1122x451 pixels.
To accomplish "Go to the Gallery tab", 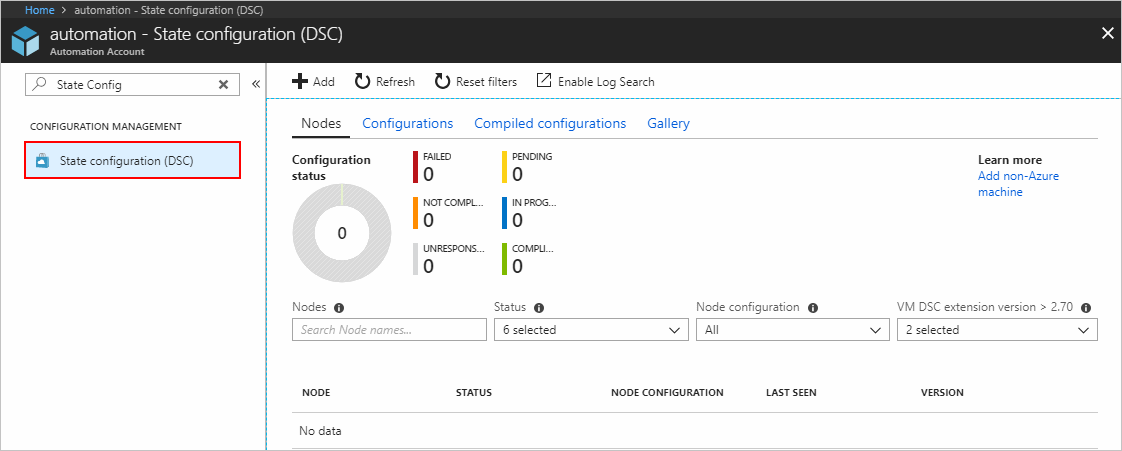I will click(x=668, y=124).
